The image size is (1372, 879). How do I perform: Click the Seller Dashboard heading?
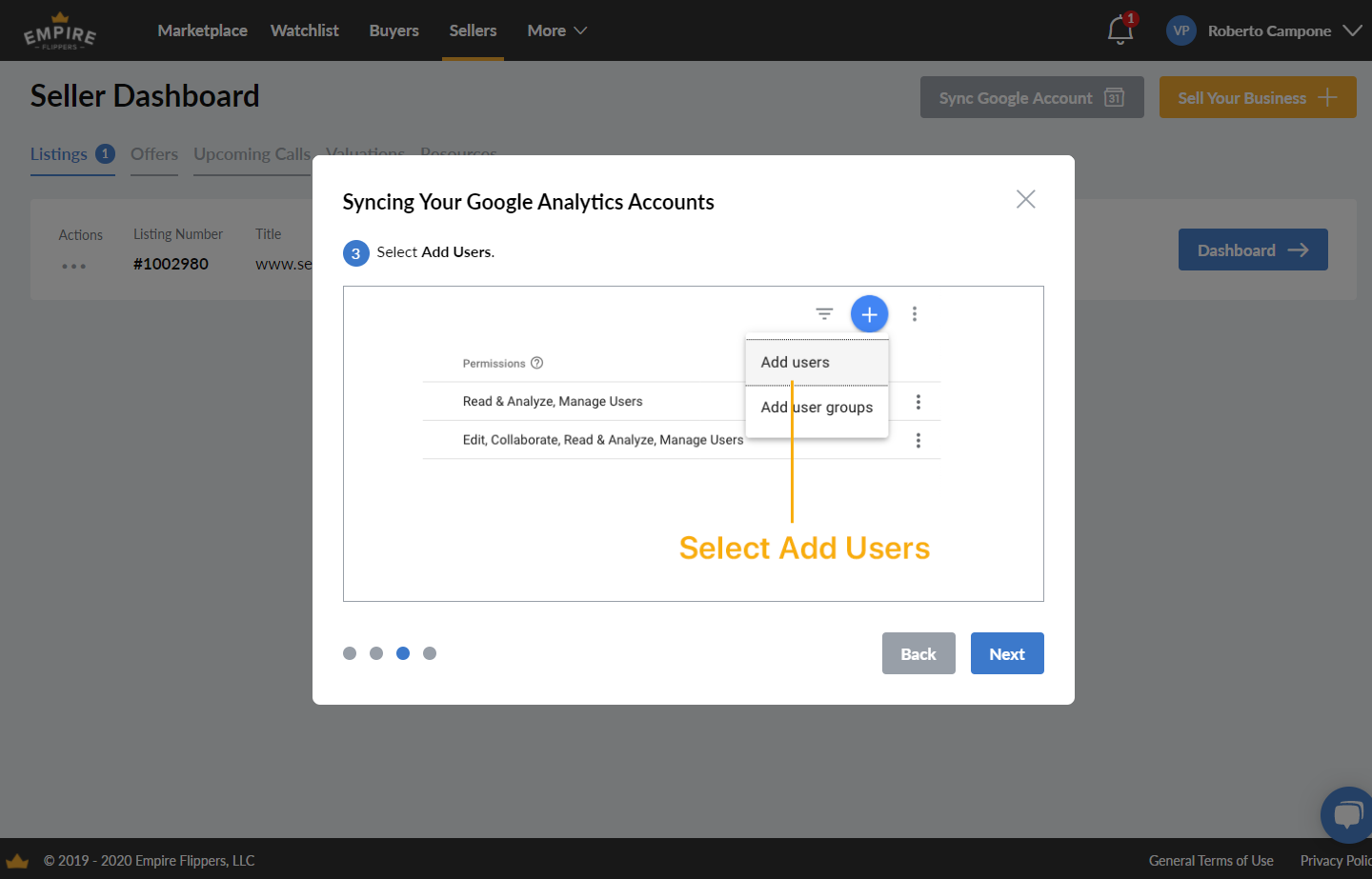pos(145,96)
